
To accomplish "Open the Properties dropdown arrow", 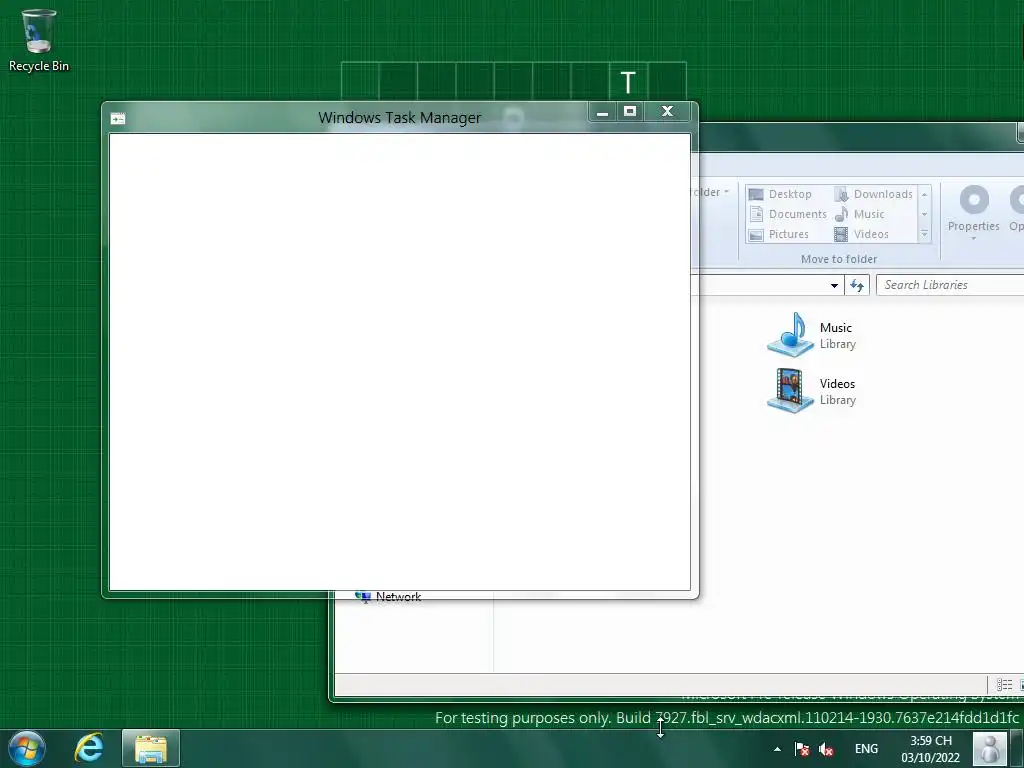I will 974,238.
